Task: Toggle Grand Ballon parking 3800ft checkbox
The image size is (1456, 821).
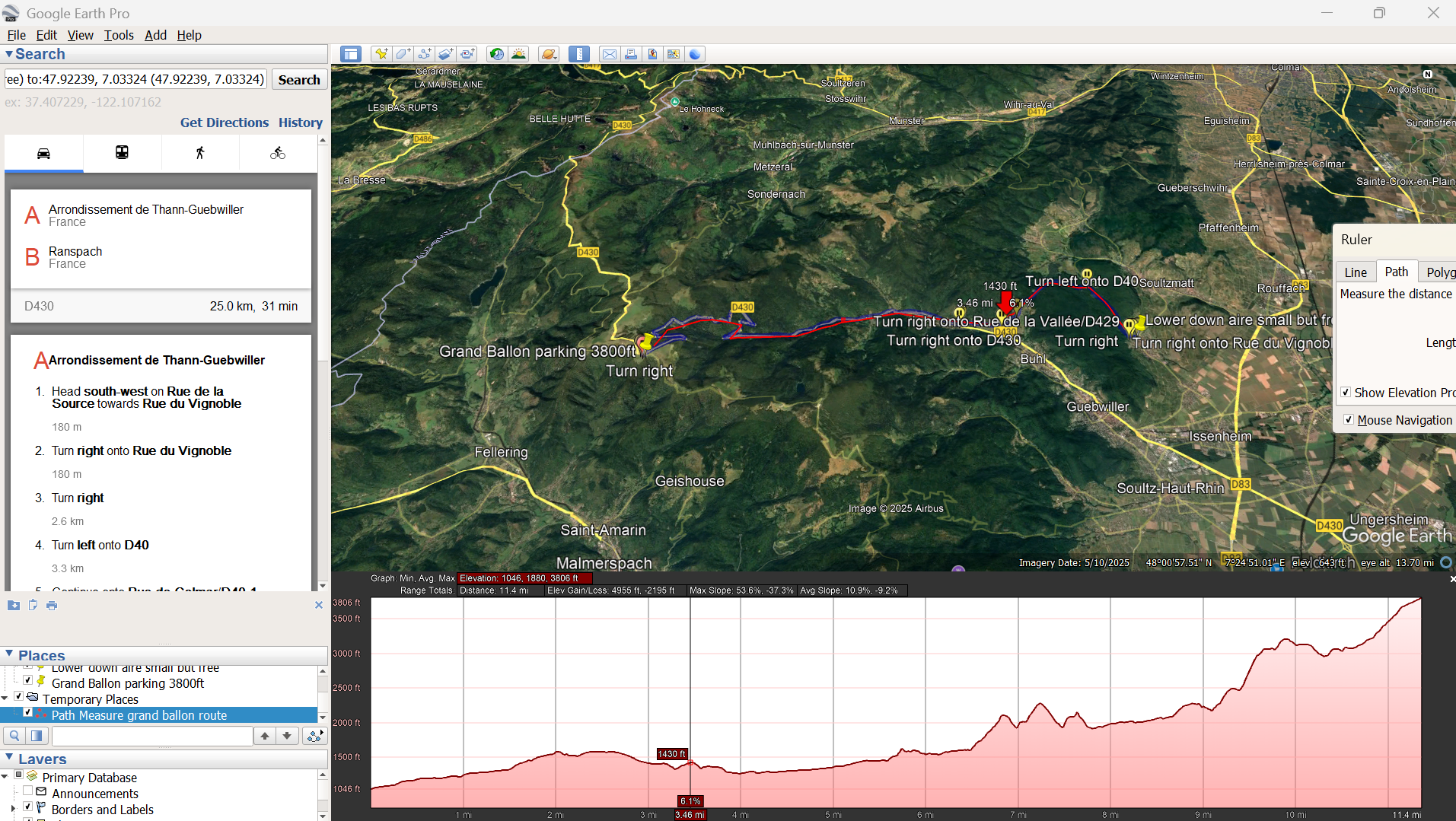Action: 27,680
